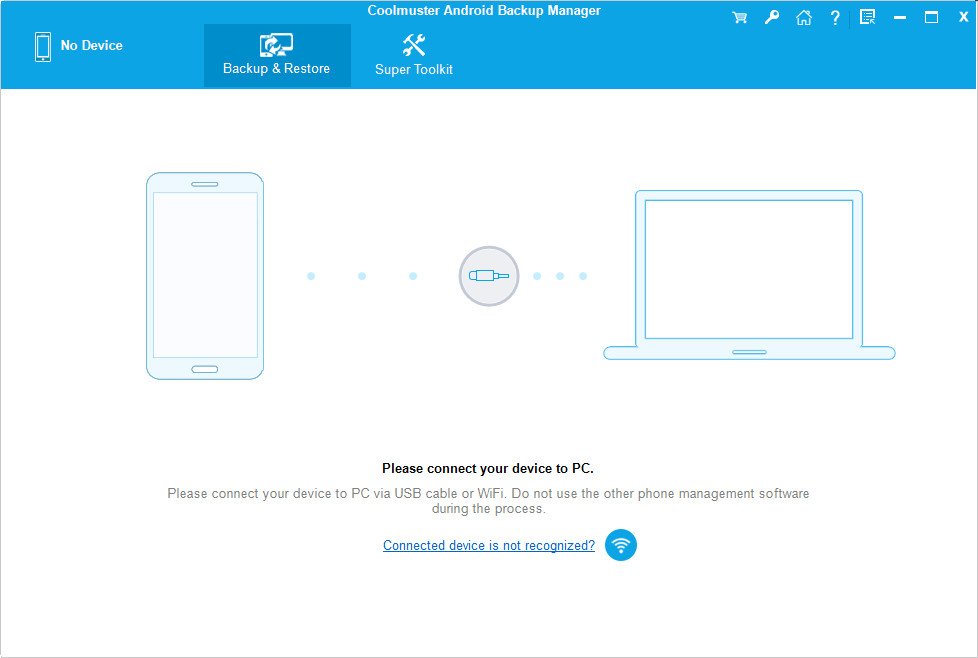Screen dimensions: 978x658
Task: Open 'Connected device is not recognized?' link
Action: pyautogui.click(x=489, y=546)
